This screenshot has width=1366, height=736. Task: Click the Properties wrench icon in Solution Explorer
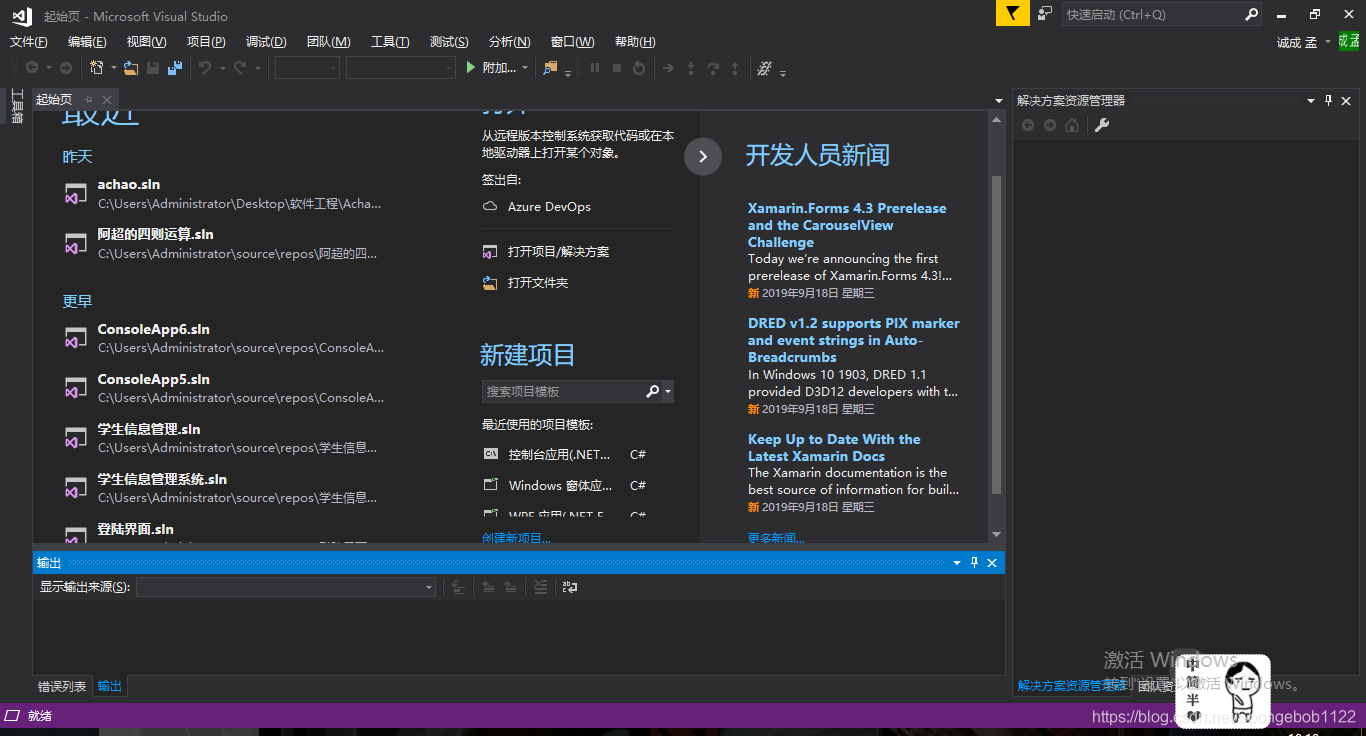1102,125
